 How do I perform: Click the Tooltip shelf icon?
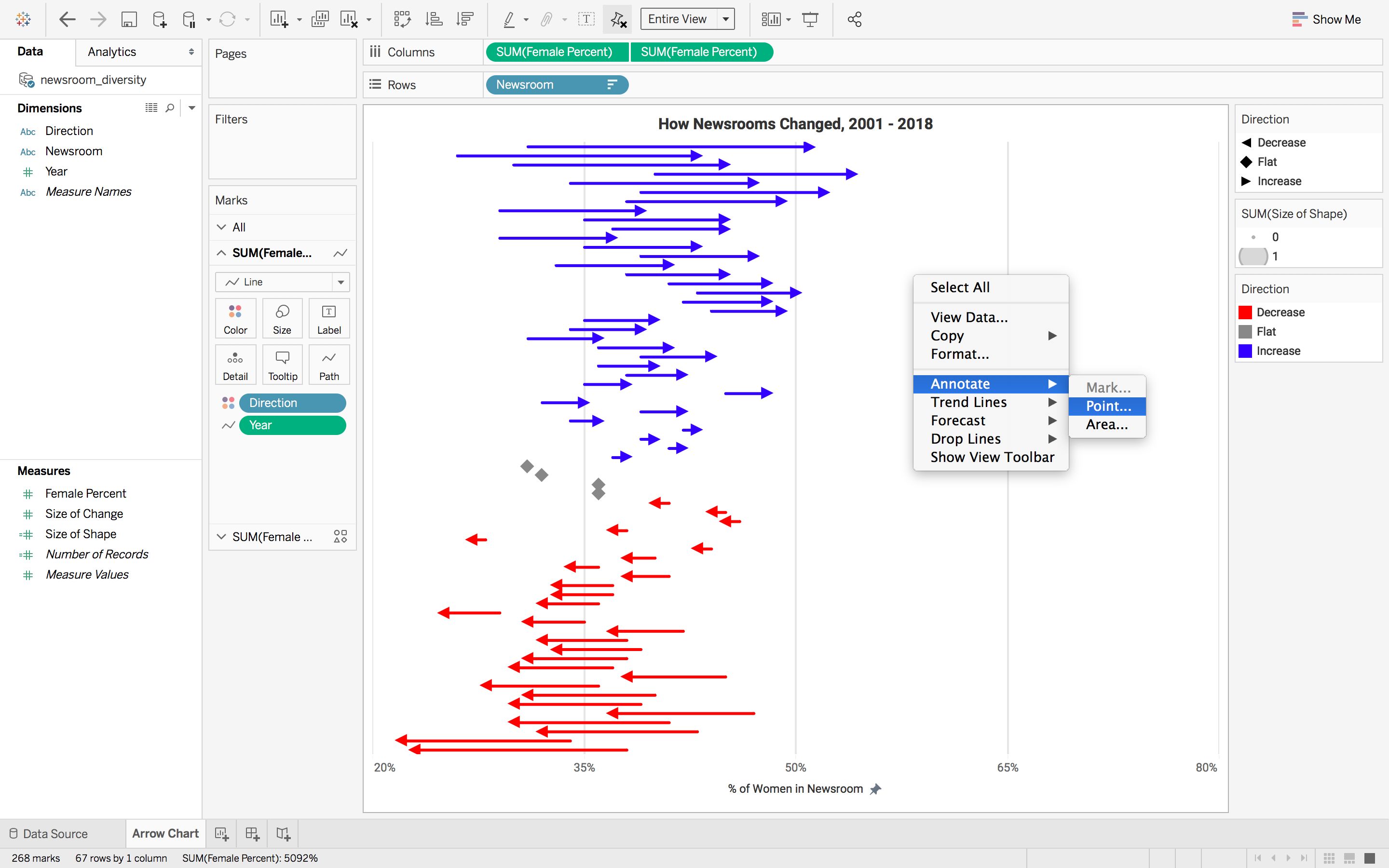(282, 364)
